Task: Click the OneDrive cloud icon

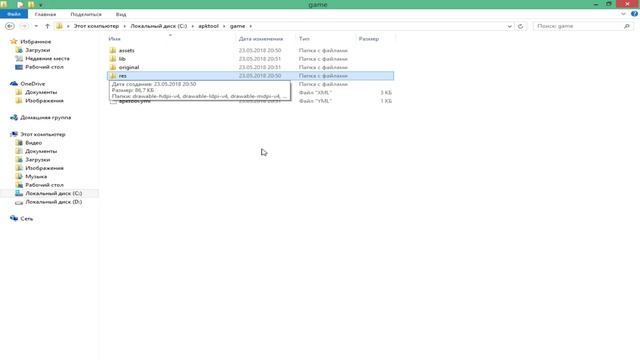Action: click(14, 84)
